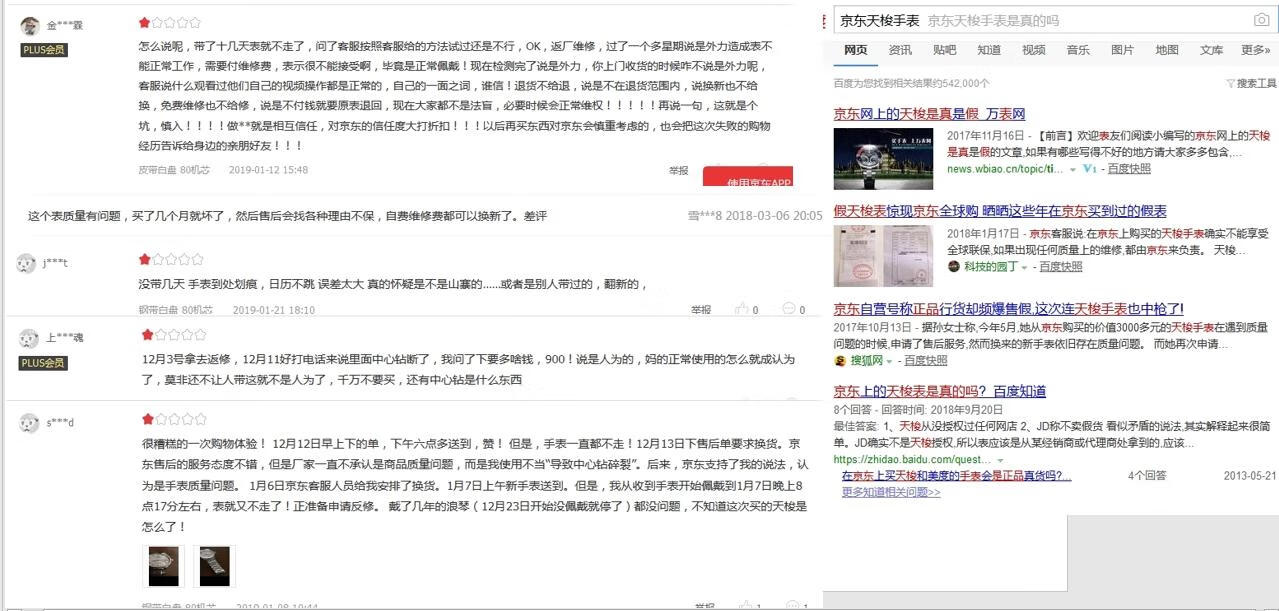This screenshot has width=1279, height=611.
Task: Switch to the 资讯 tab
Action: [x=900, y=50]
